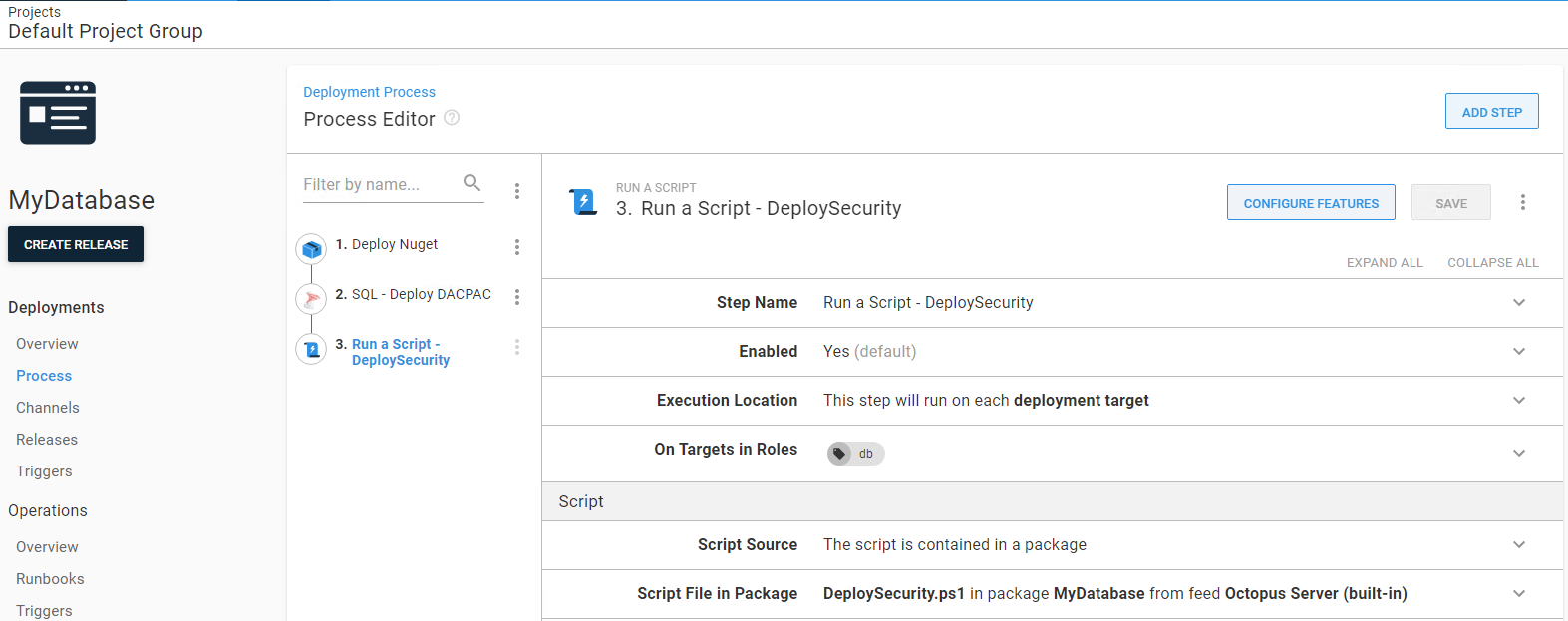Open the step editor overflow menu beside Save
The image size is (1568, 621).
click(x=1522, y=202)
